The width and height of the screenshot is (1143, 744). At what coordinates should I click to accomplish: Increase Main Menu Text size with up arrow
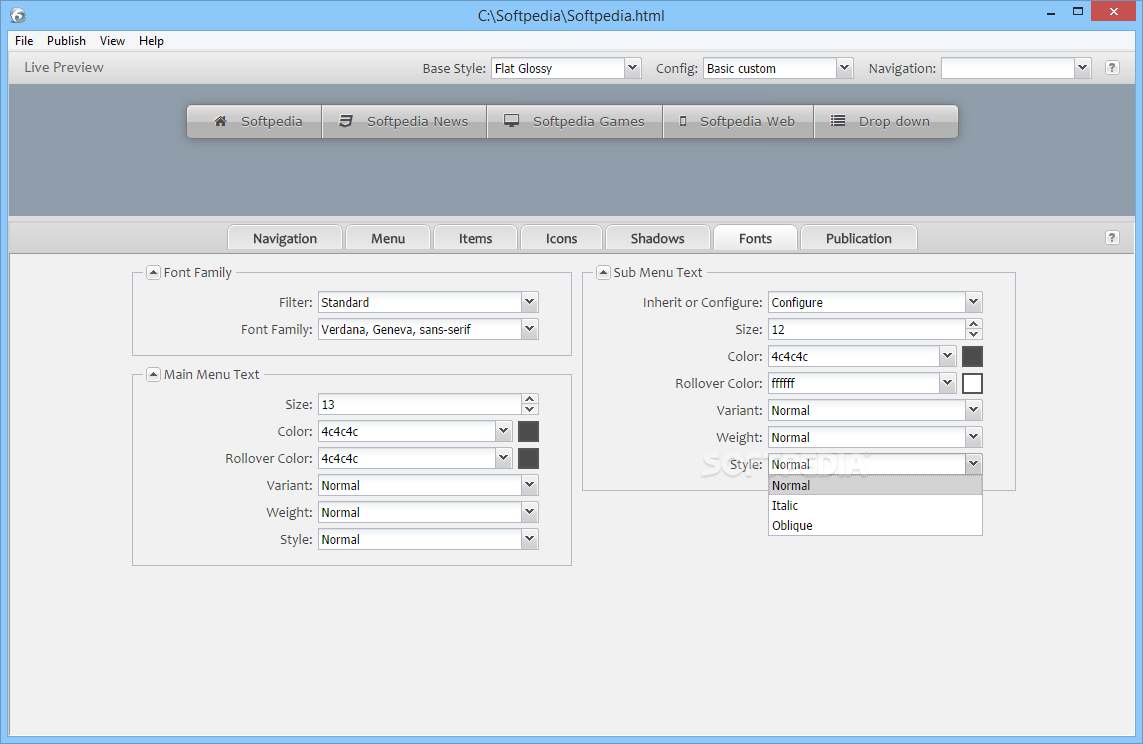(530, 399)
